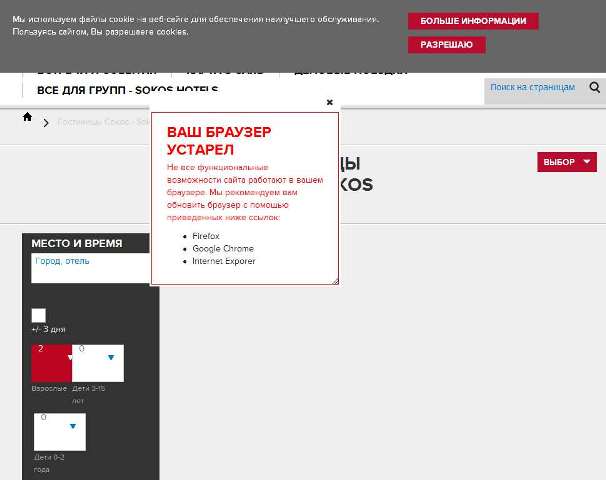Toggle the +/- 3 дня checkbox
The image size is (606, 480).
(38, 315)
